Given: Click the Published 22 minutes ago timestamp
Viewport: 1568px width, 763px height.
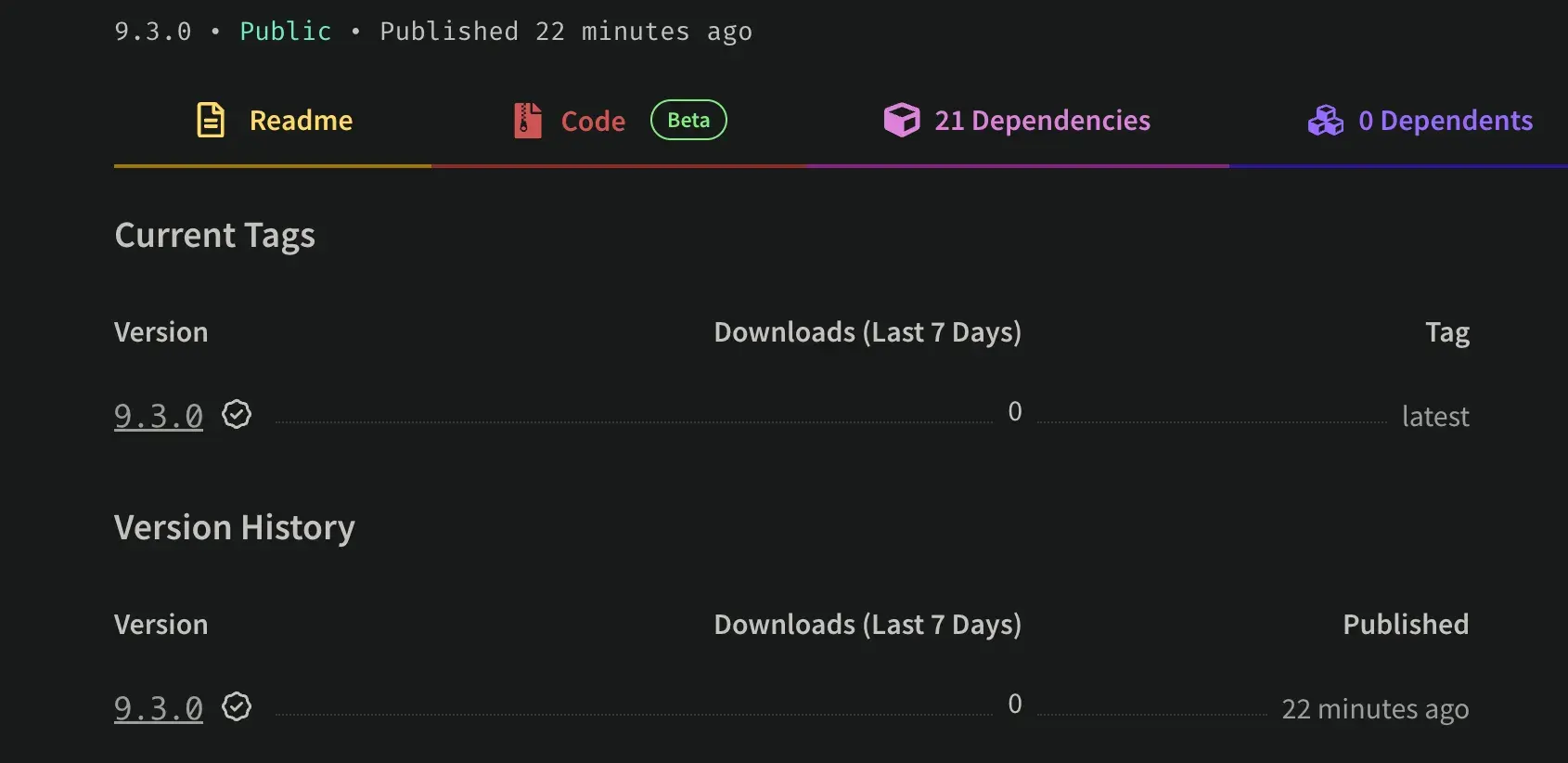Looking at the screenshot, I should click(564, 31).
